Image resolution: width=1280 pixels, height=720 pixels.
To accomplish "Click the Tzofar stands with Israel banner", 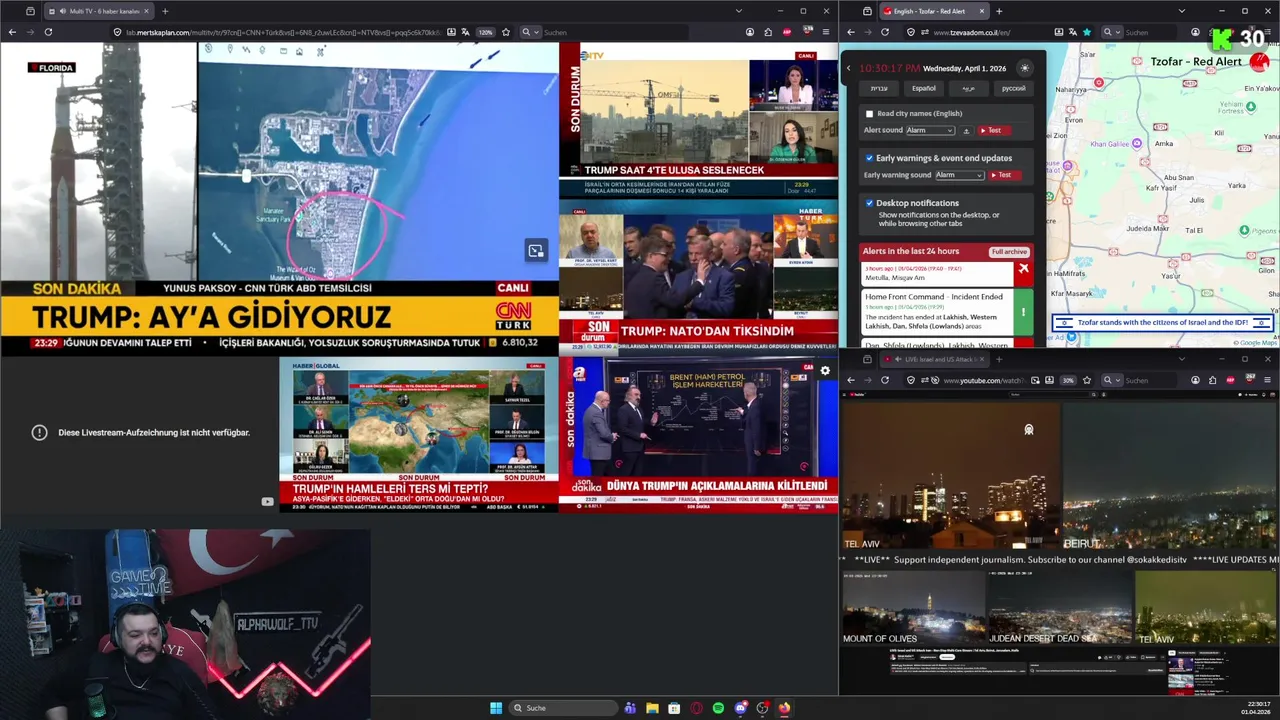I will (1163, 322).
